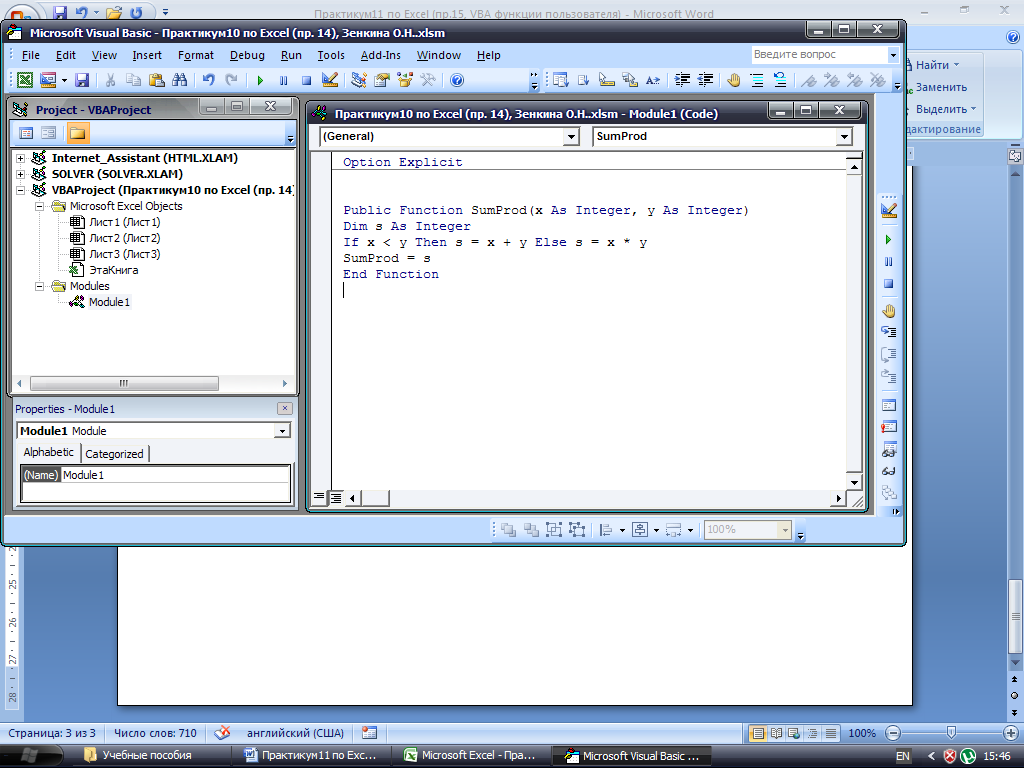Click List Properties/Methods icon in Edit toolbar

[x=560, y=80]
